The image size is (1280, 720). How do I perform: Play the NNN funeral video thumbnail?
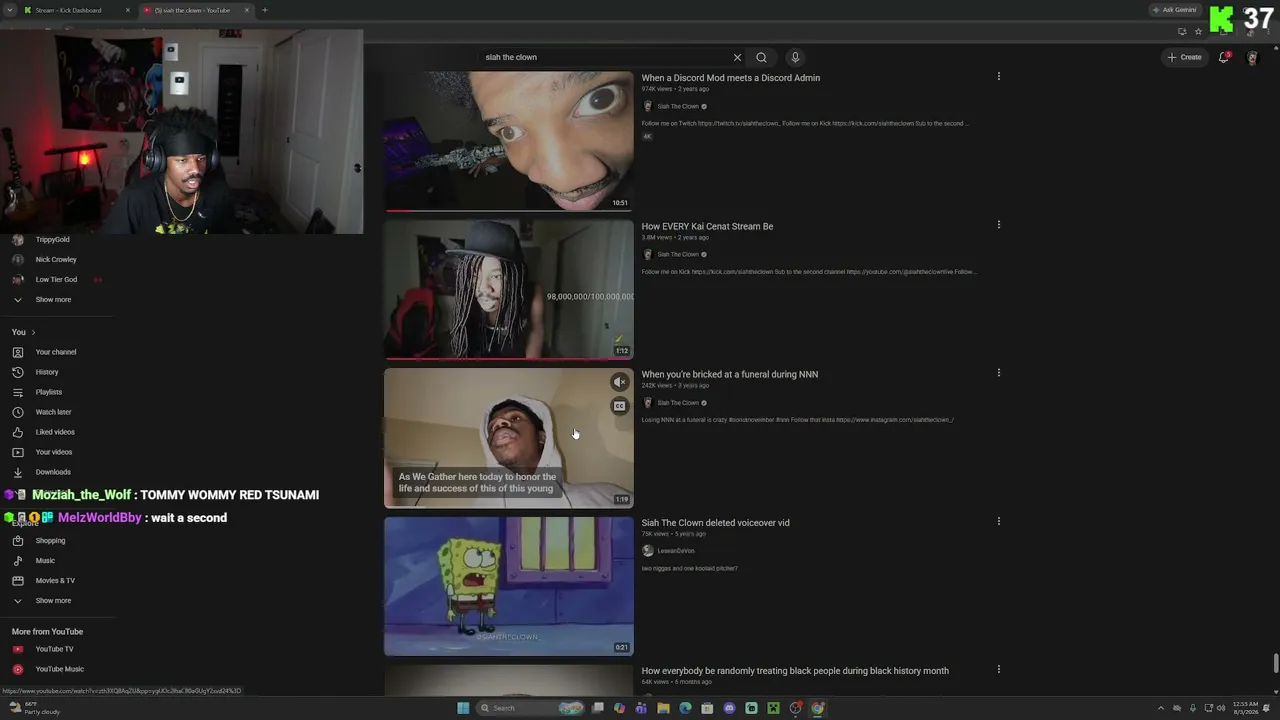pos(509,438)
